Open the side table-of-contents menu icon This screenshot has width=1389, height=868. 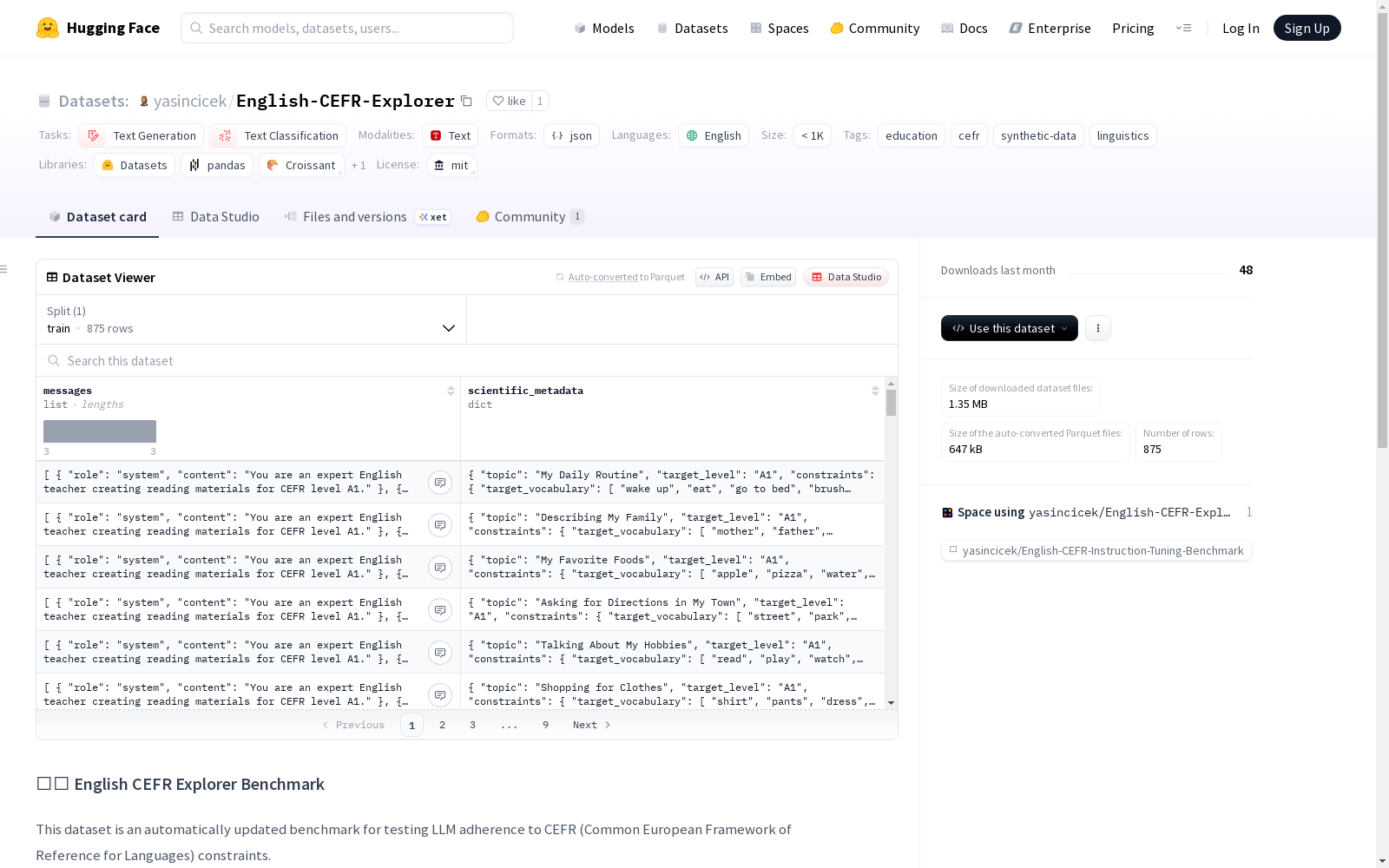(4, 269)
